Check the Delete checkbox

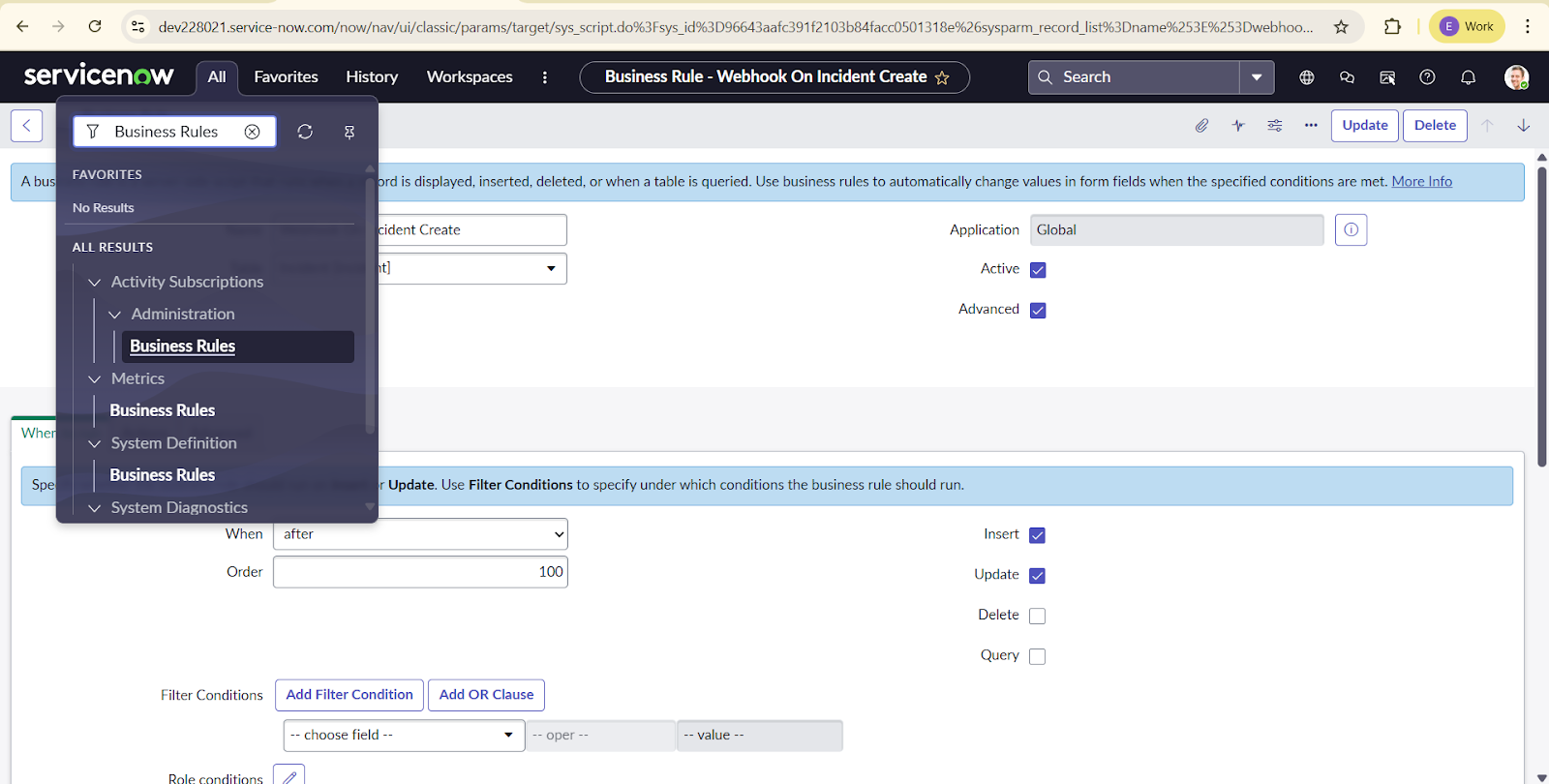pyautogui.click(x=1037, y=617)
